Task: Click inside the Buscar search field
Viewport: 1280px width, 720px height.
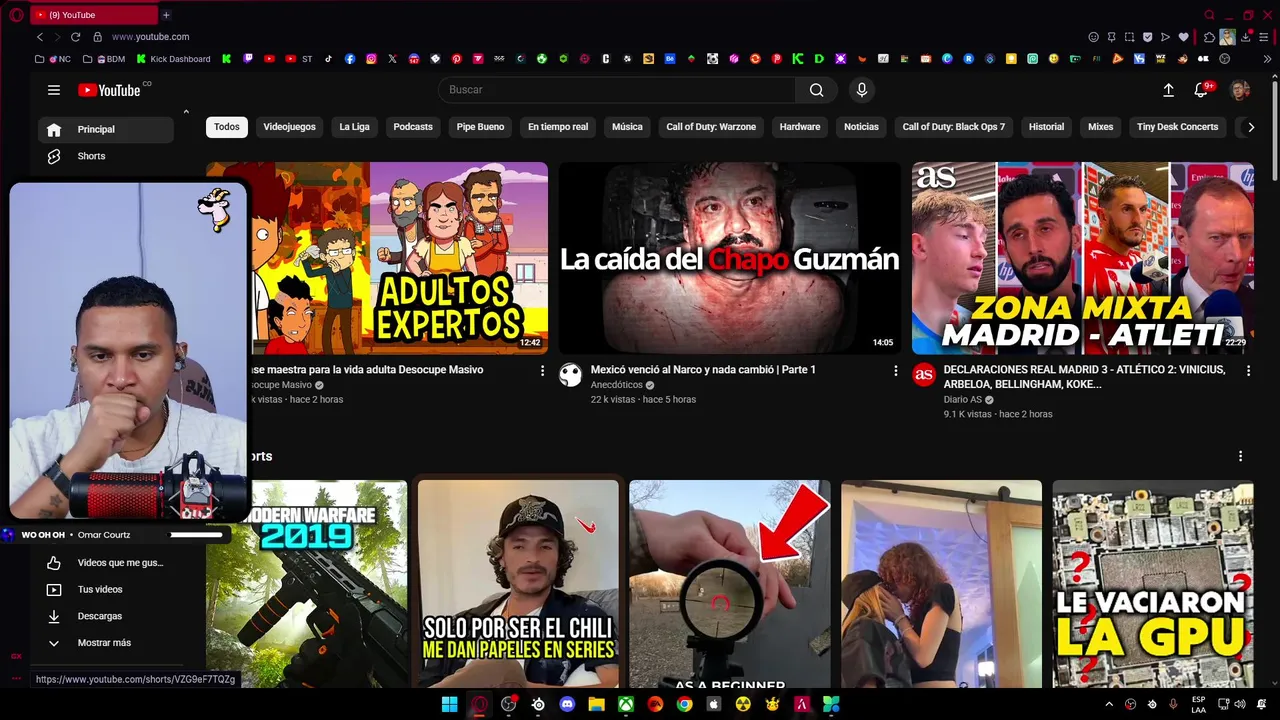Action: click(617, 90)
